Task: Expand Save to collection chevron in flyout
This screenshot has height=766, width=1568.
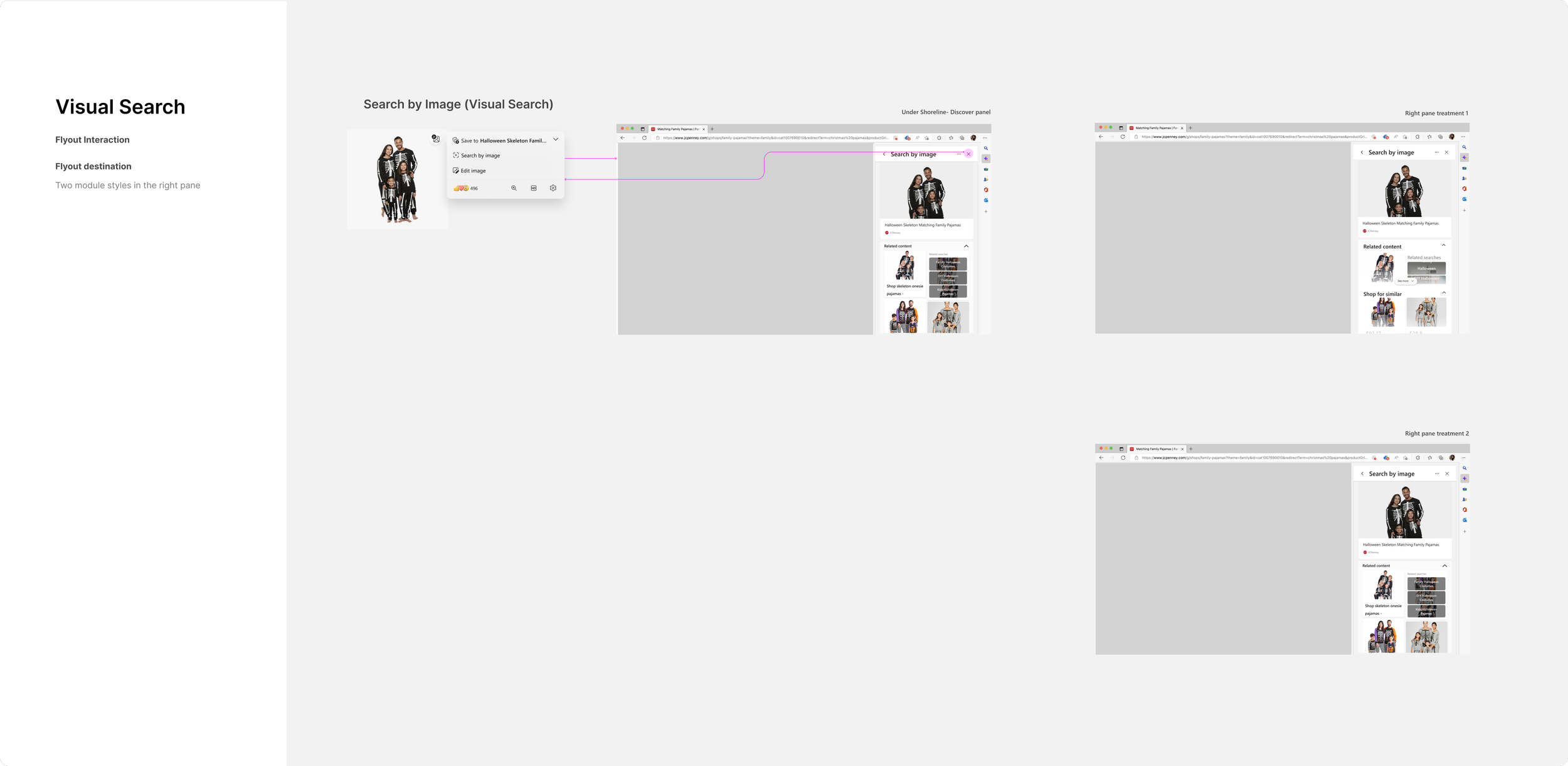Action: (556, 139)
